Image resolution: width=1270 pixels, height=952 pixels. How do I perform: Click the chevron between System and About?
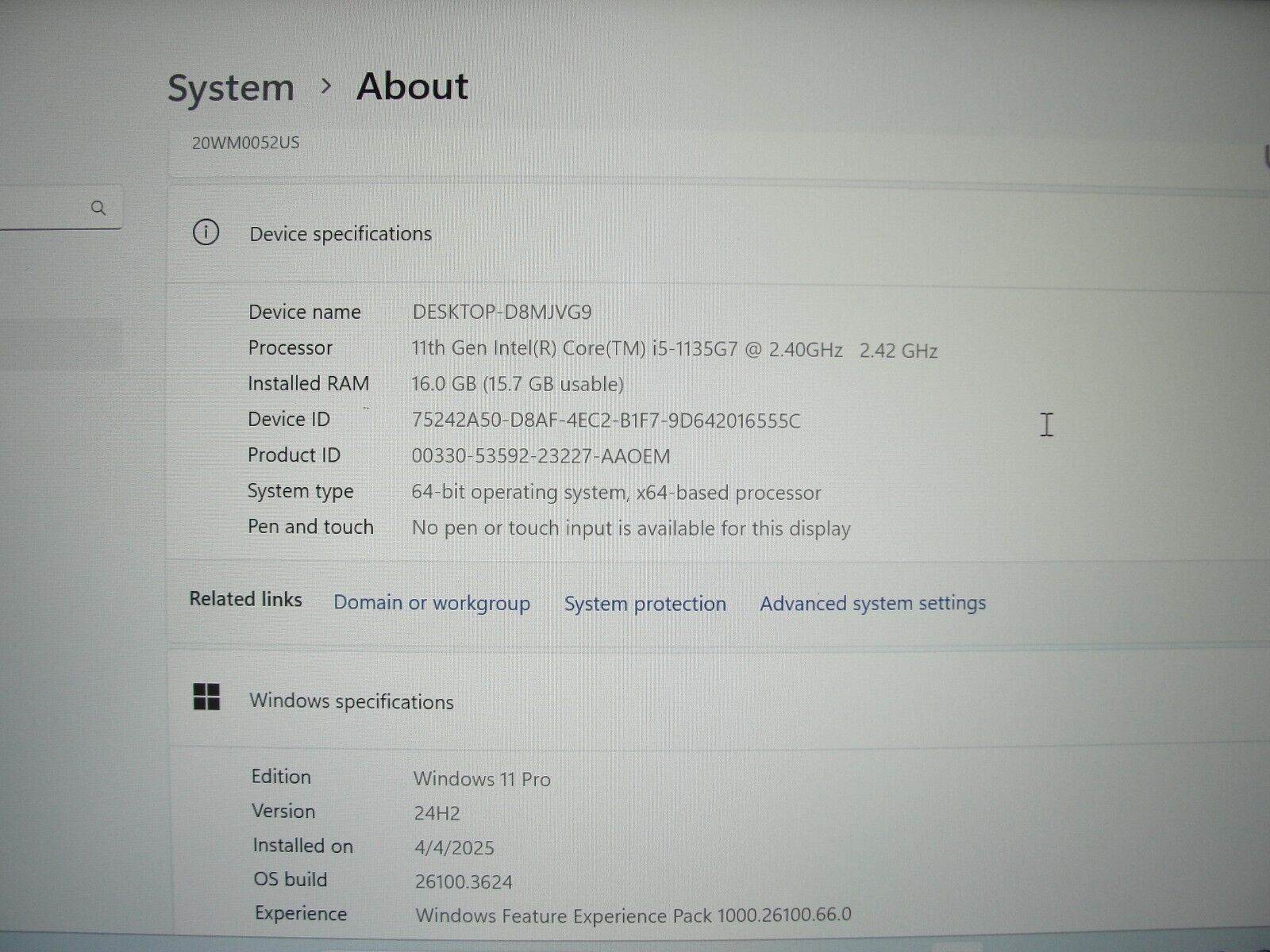click(x=326, y=87)
